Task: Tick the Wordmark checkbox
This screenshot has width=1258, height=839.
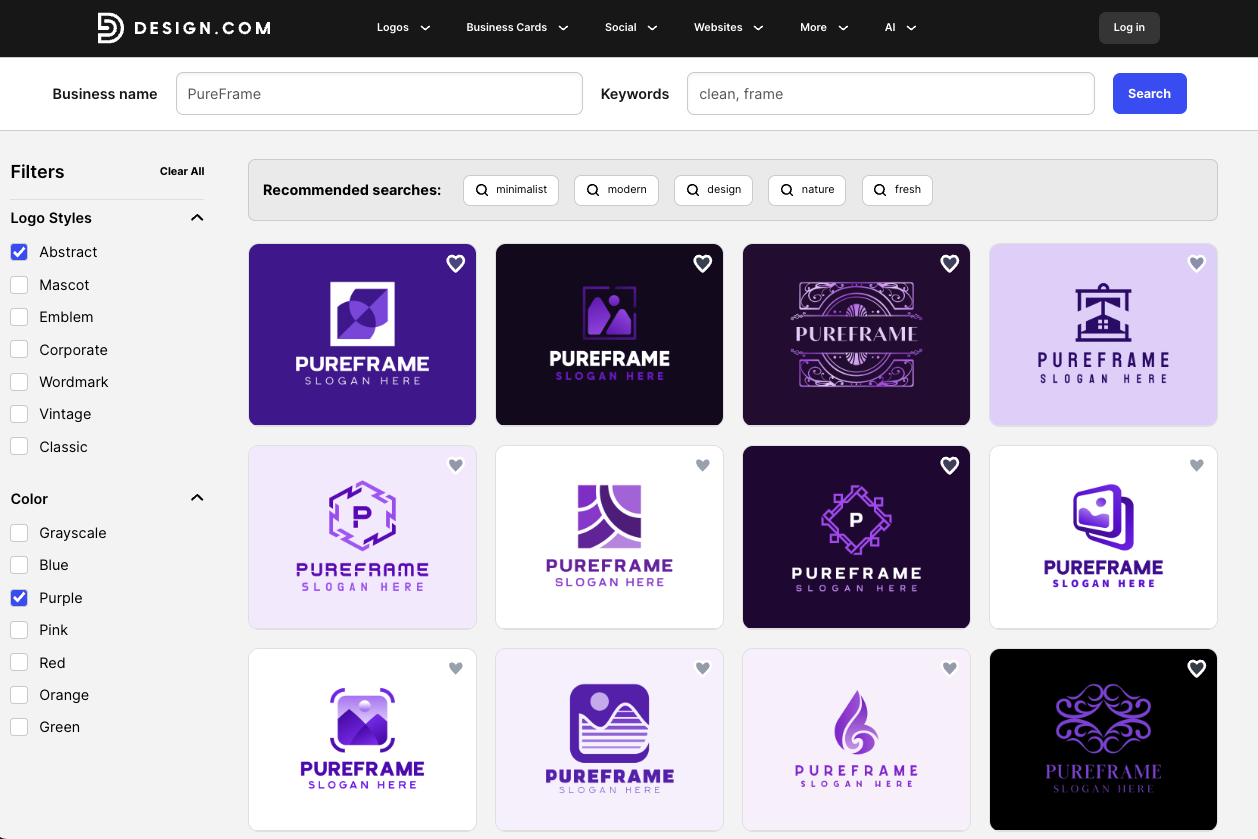Action: (19, 382)
